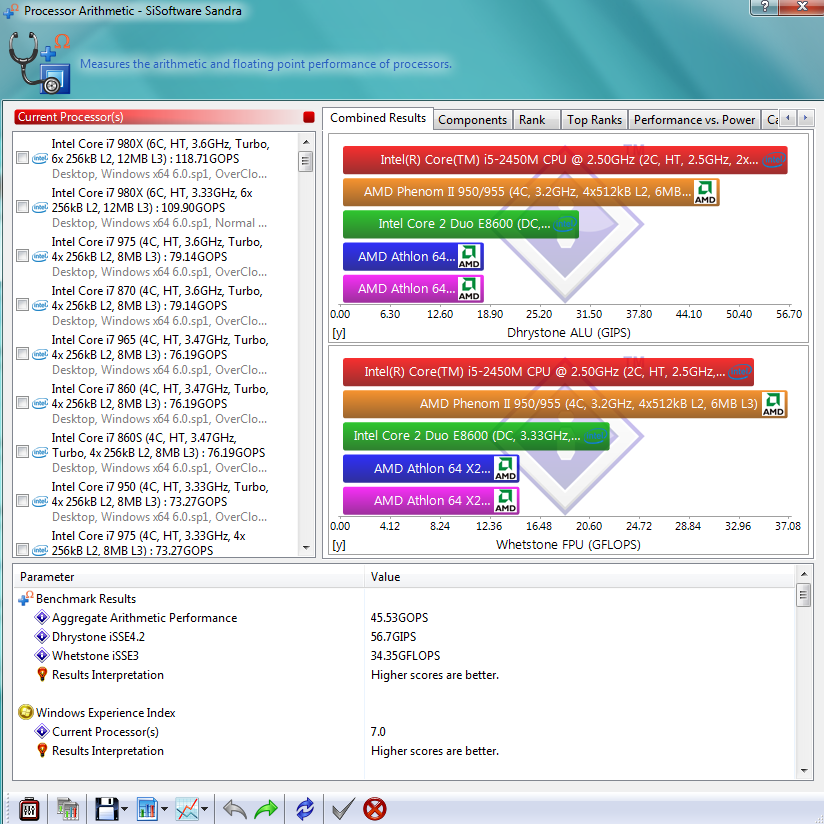Click the tab strip scroll-left arrow

click(x=787, y=118)
